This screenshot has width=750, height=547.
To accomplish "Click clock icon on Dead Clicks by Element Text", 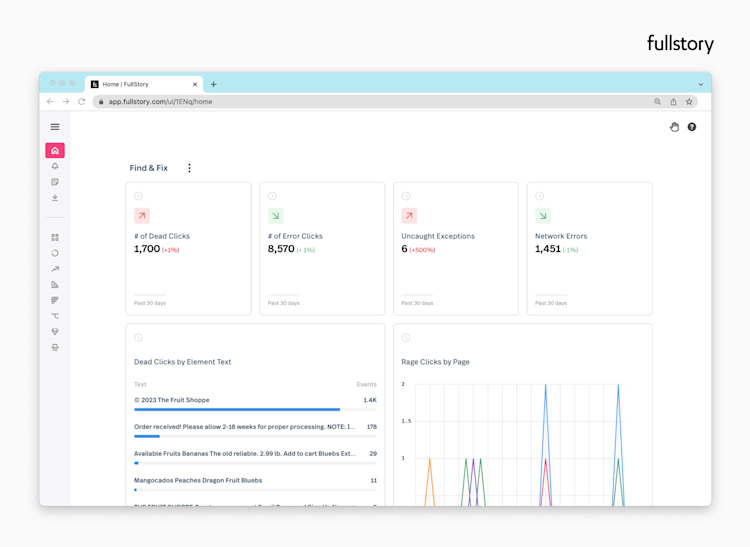I will [x=139, y=338].
